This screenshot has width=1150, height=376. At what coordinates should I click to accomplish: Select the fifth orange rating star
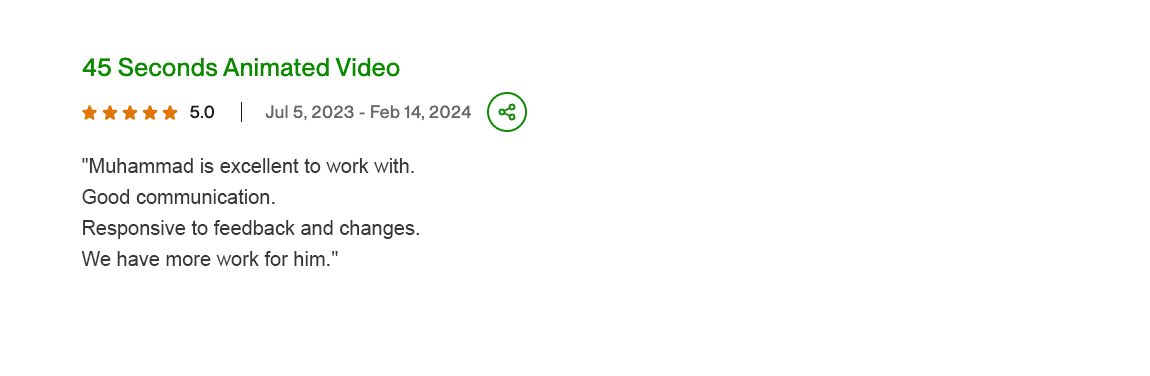(x=169, y=112)
